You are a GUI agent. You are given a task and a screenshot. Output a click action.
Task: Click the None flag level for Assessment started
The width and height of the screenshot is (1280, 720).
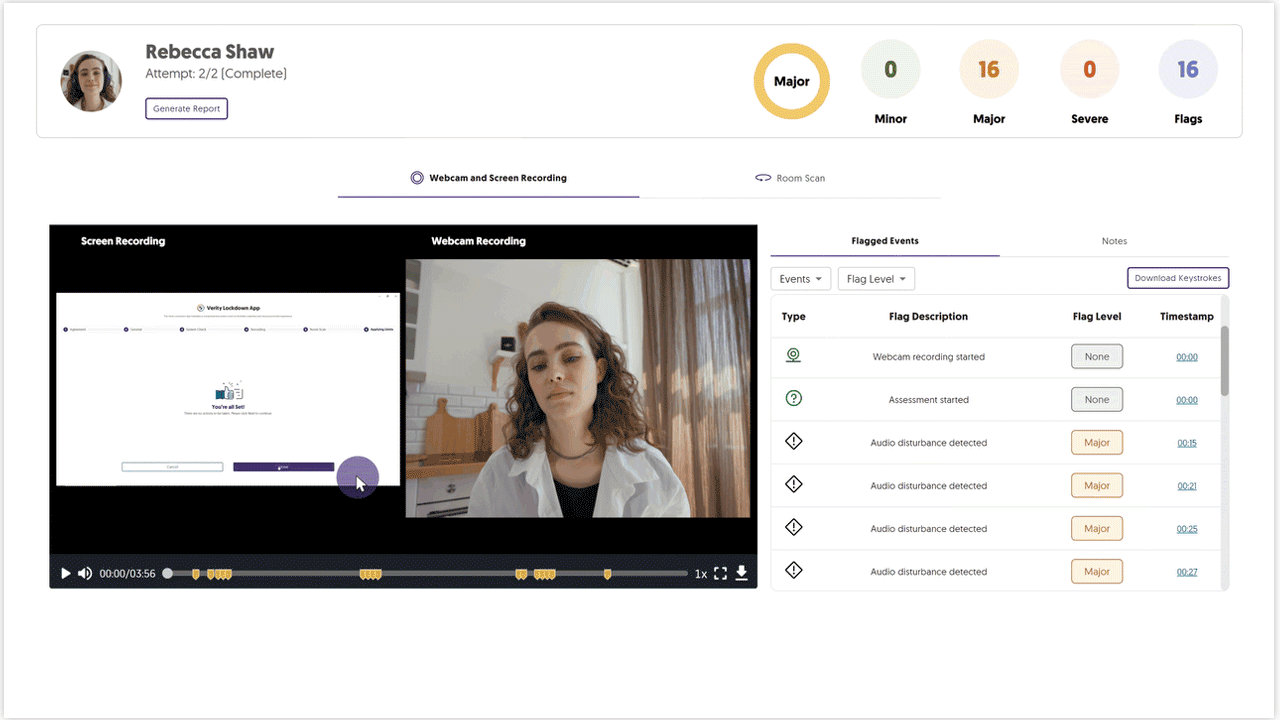(x=1097, y=399)
